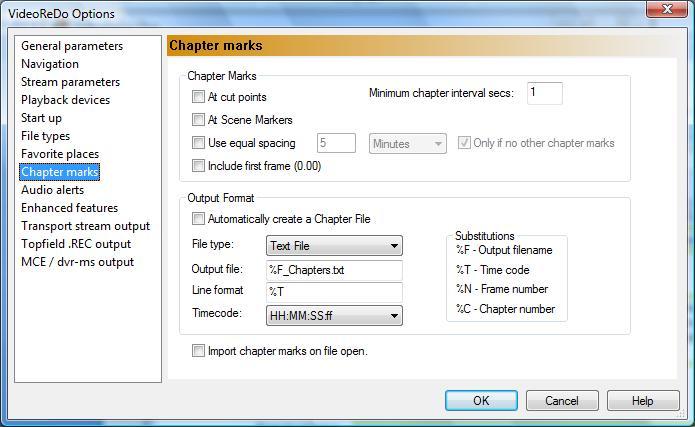Enable the At cut points checkbox
This screenshot has height=427, width=695.
coord(198,98)
